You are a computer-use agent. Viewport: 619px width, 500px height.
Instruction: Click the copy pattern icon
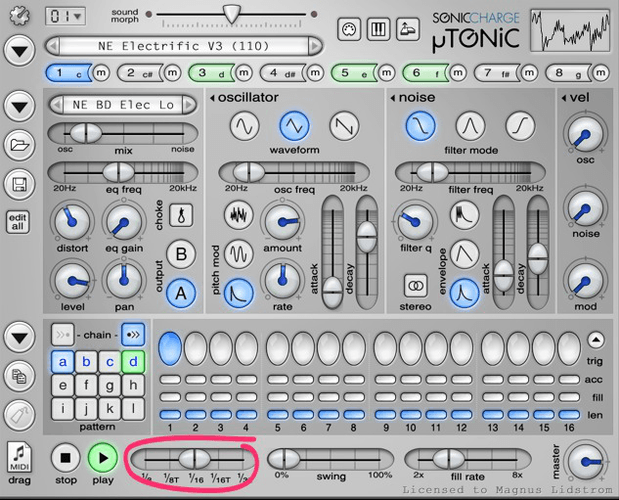click(19, 376)
